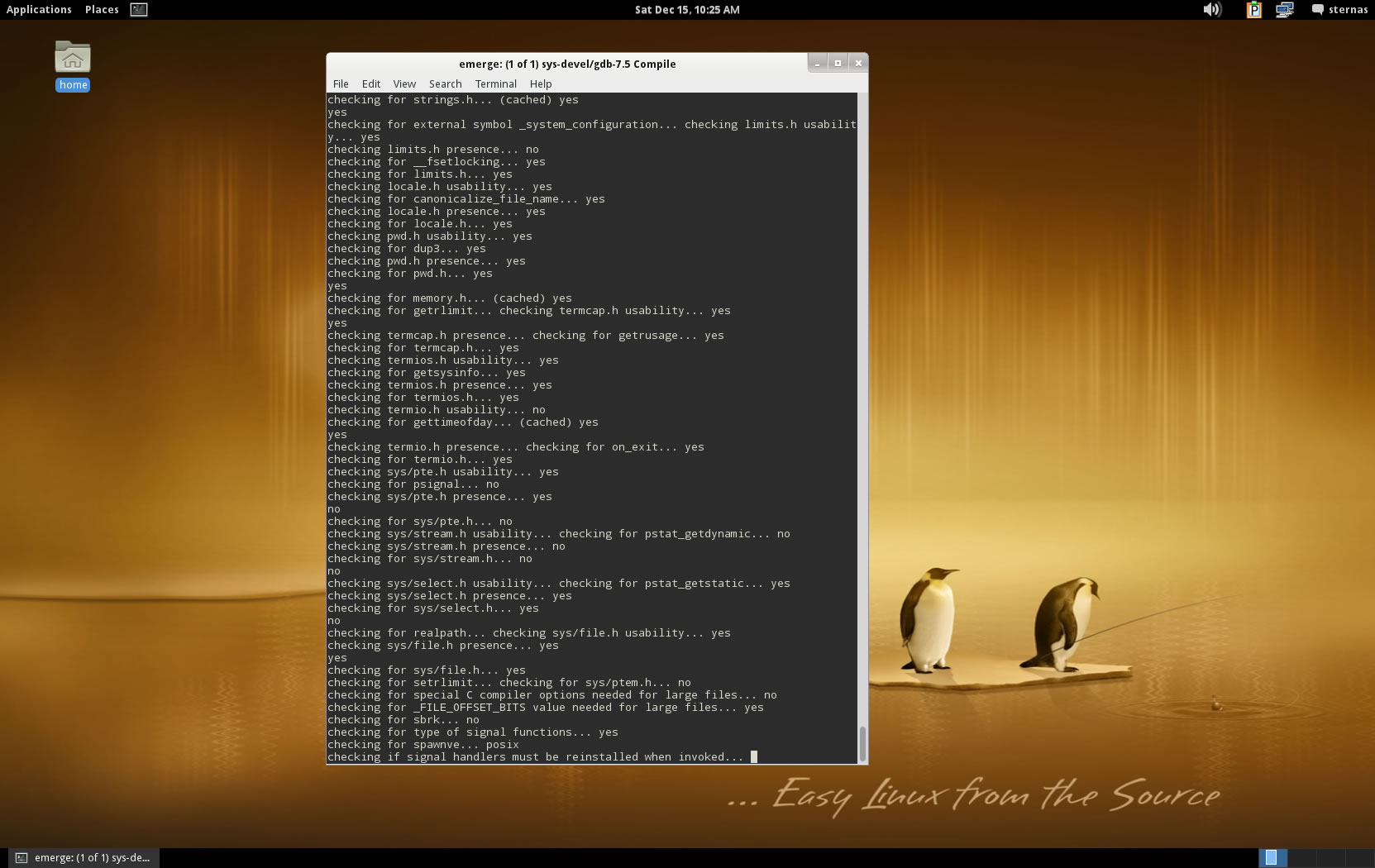Open the clipboard manager tray icon
The image size is (1375, 868).
click(x=1254, y=10)
